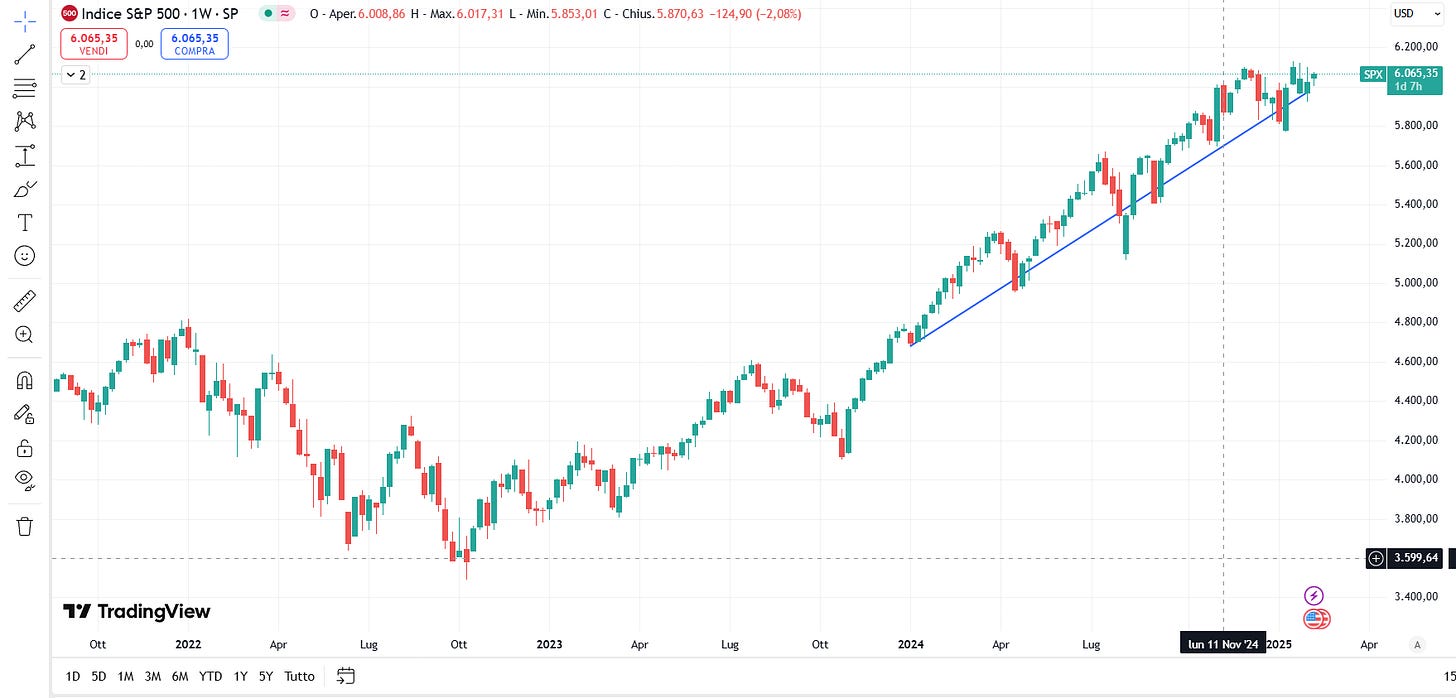Viewport: 1456px width, 698px height.
Task: Open the Fibonacci retracement tool
Action: pyautogui.click(x=24, y=88)
